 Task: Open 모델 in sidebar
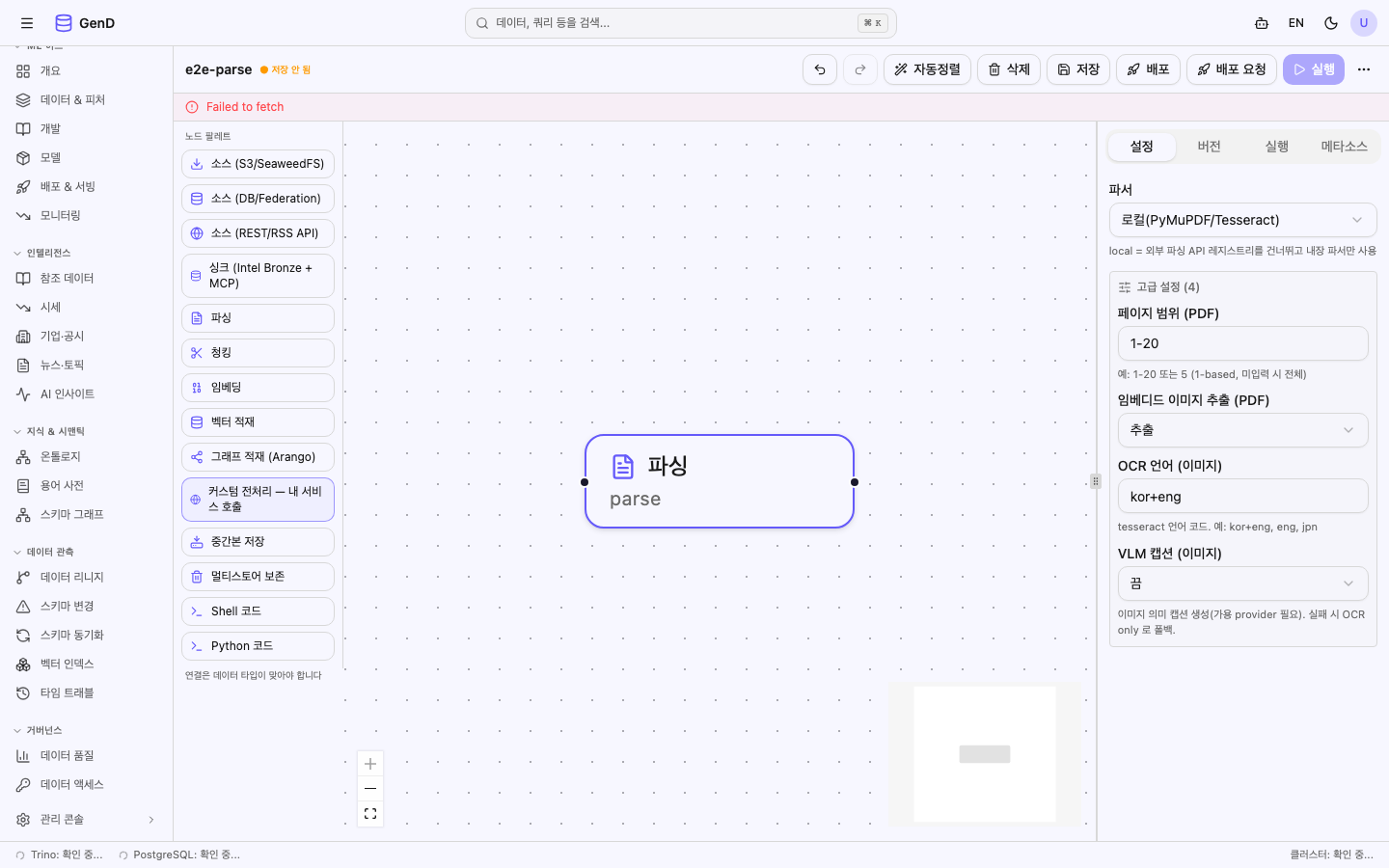tap(87, 158)
